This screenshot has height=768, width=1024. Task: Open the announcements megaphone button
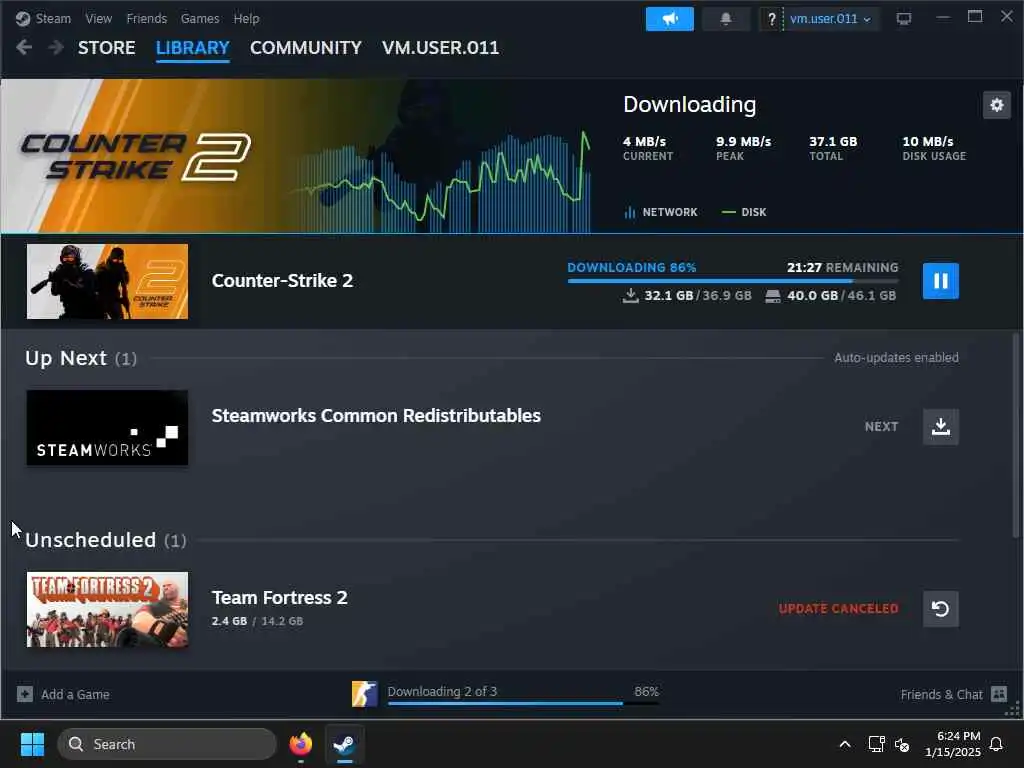pos(669,19)
